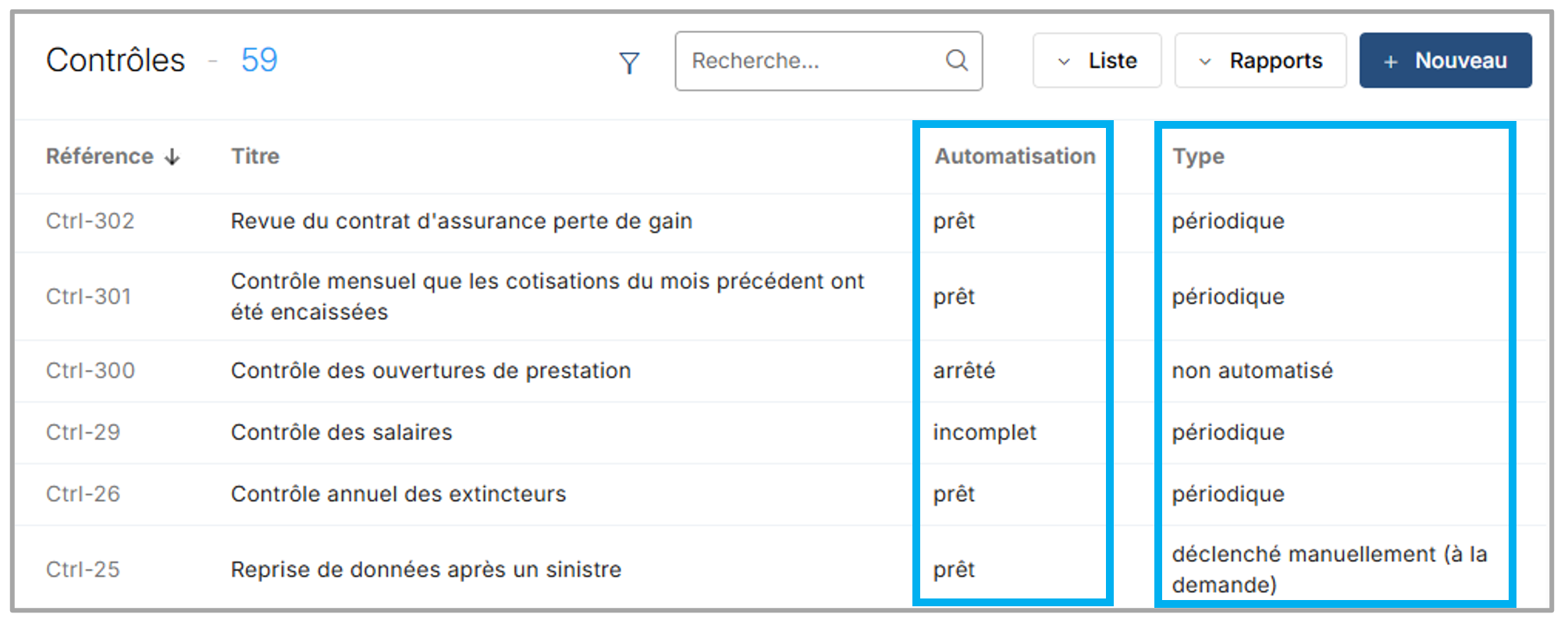Open Contrôle des salaires entry
1568x625 pixels.
[x=341, y=432]
